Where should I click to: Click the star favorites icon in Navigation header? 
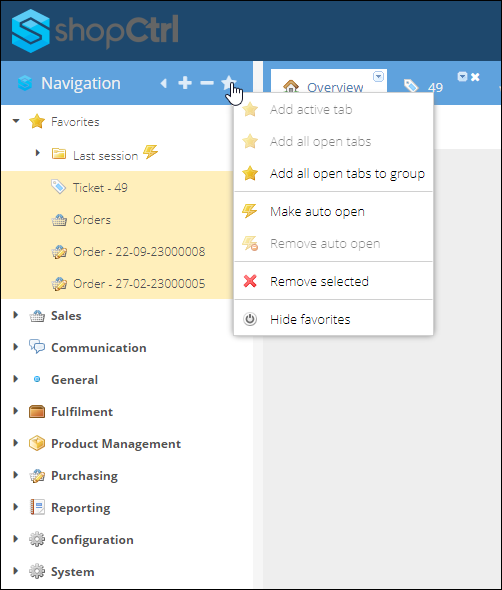tap(228, 82)
